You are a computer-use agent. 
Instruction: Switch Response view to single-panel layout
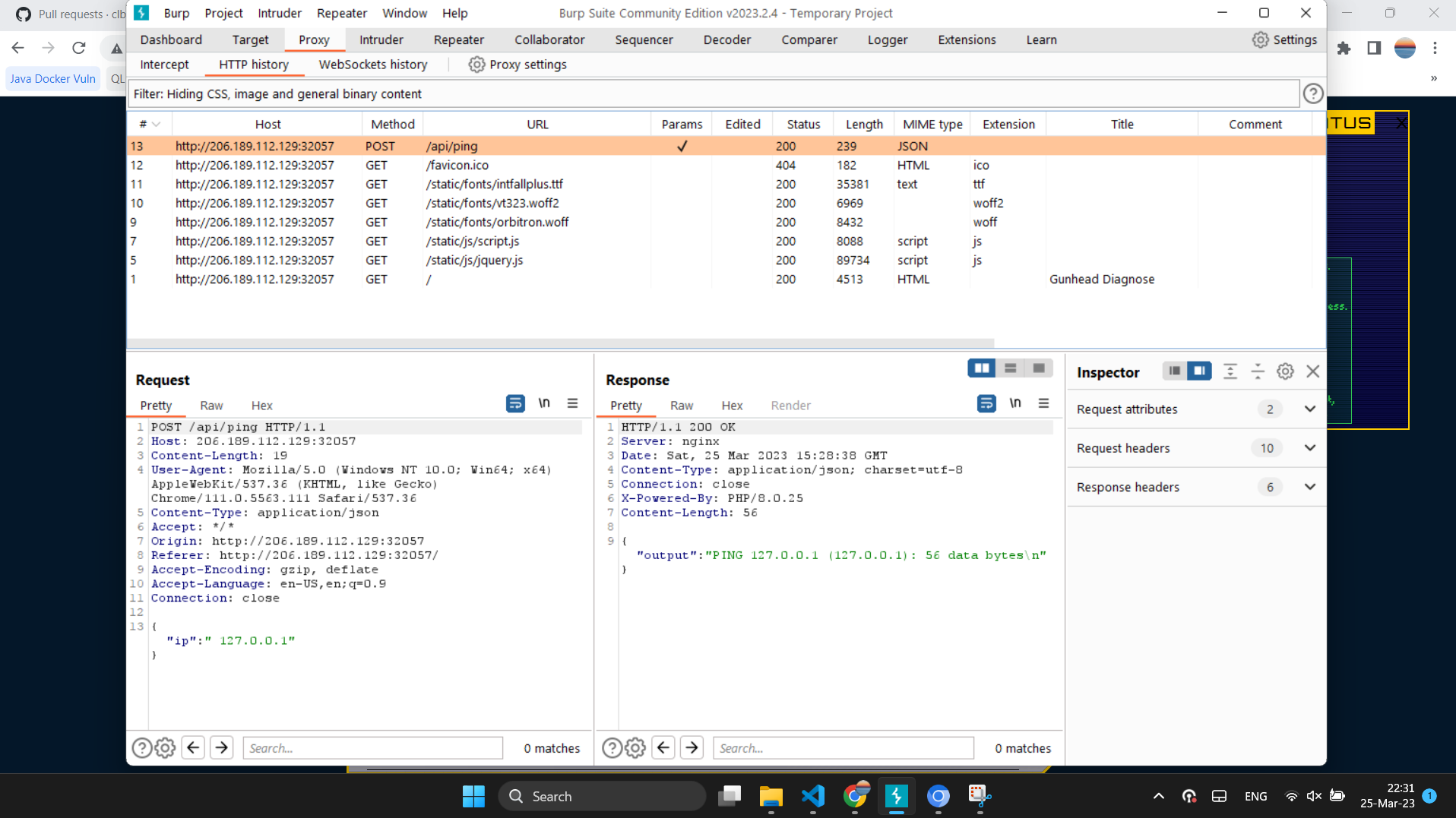point(1038,368)
